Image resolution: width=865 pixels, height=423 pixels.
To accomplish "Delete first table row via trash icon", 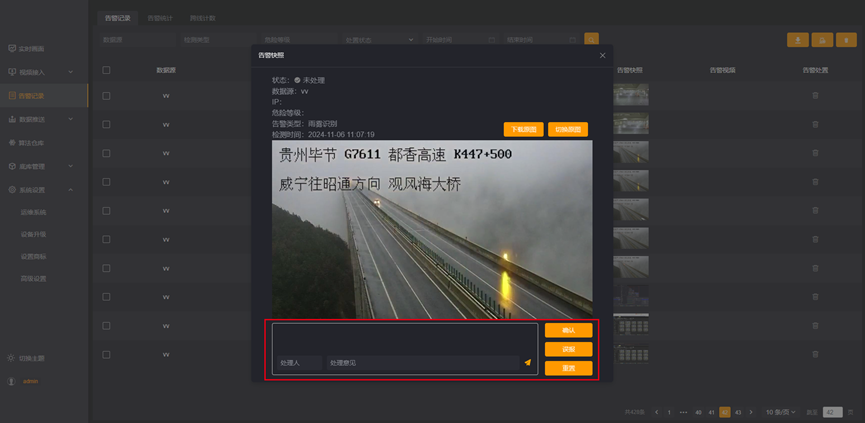I will click(x=815, y=95).
